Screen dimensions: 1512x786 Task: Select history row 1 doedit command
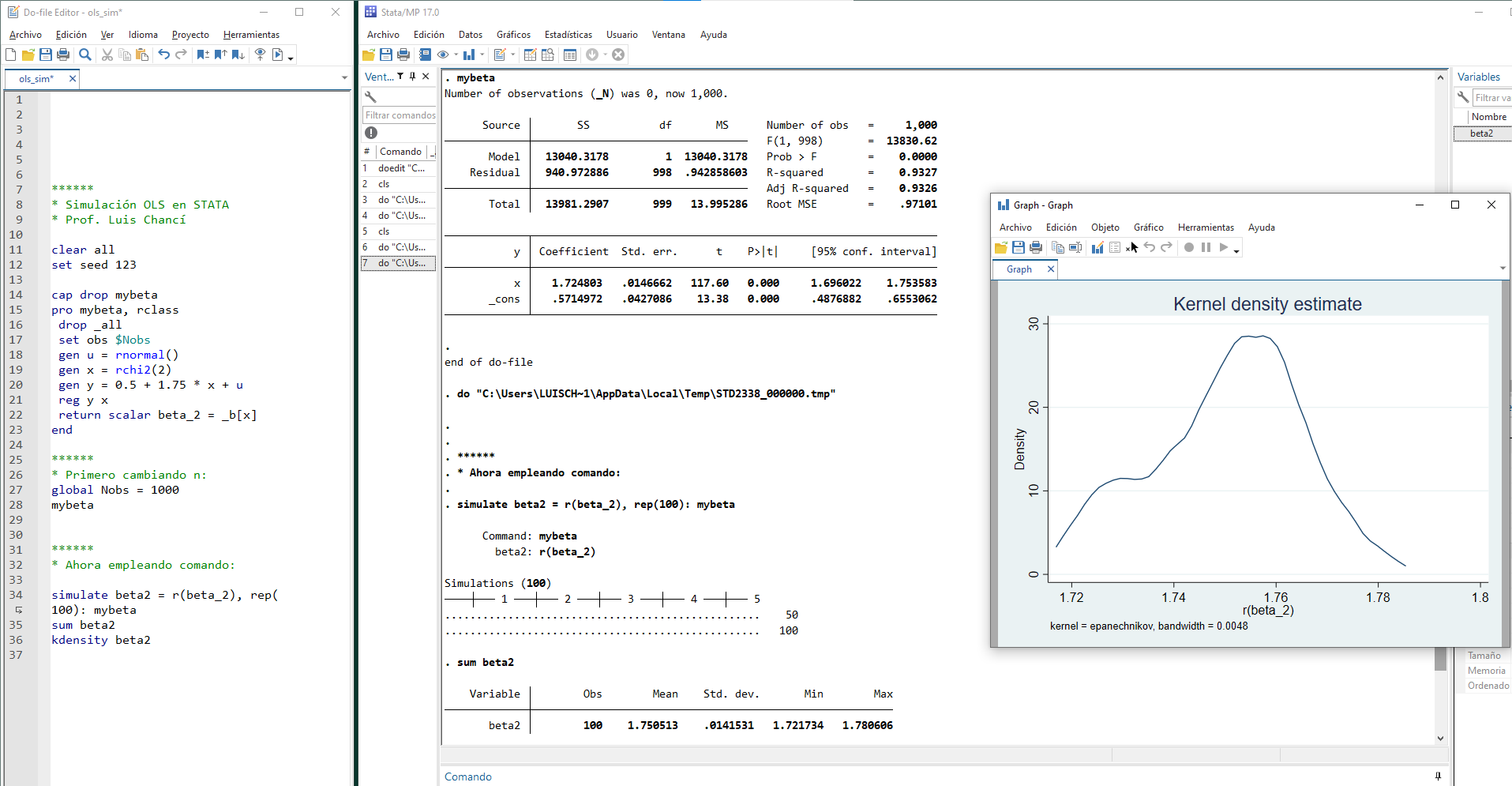click(x=398, y=168)
